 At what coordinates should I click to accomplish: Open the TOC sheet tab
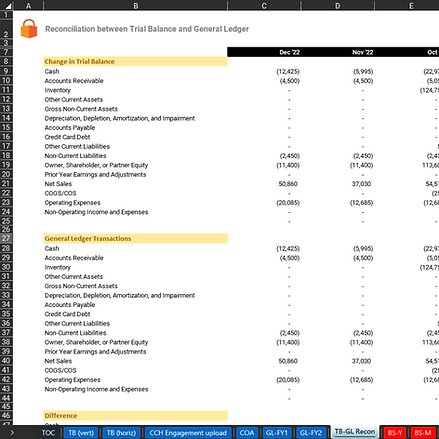pos(48,433)
